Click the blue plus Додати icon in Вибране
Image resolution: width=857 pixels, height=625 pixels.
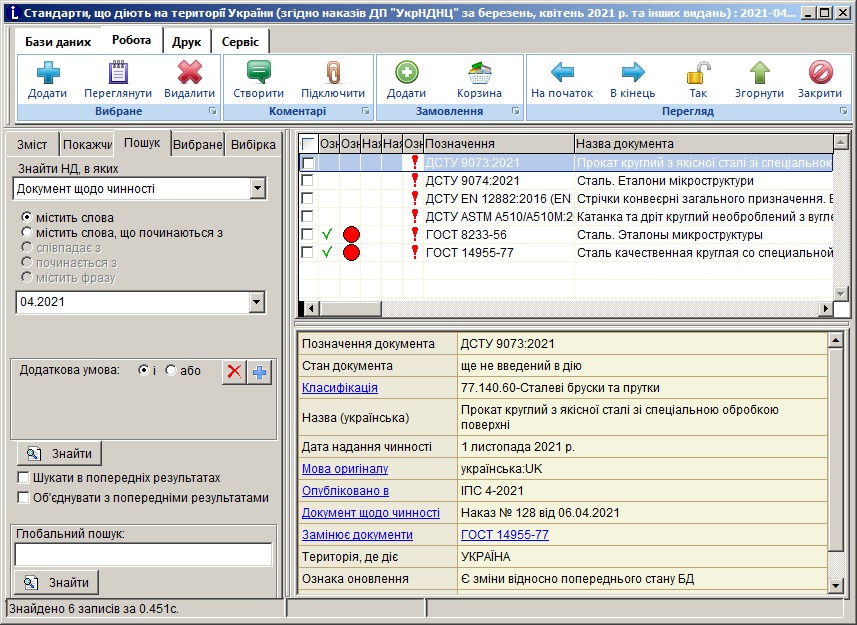point(48,73)
